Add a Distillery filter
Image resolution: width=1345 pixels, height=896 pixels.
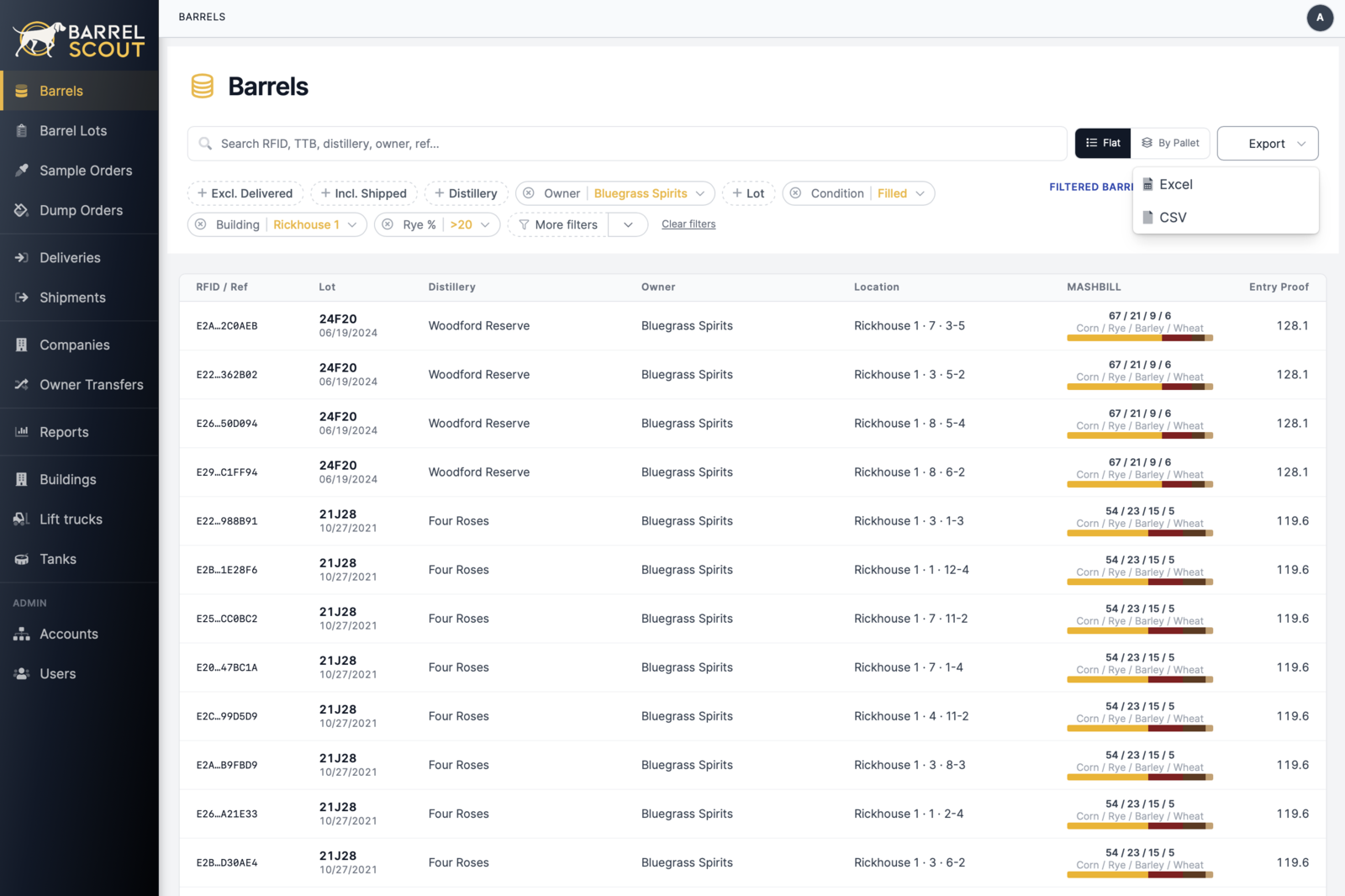466,193
